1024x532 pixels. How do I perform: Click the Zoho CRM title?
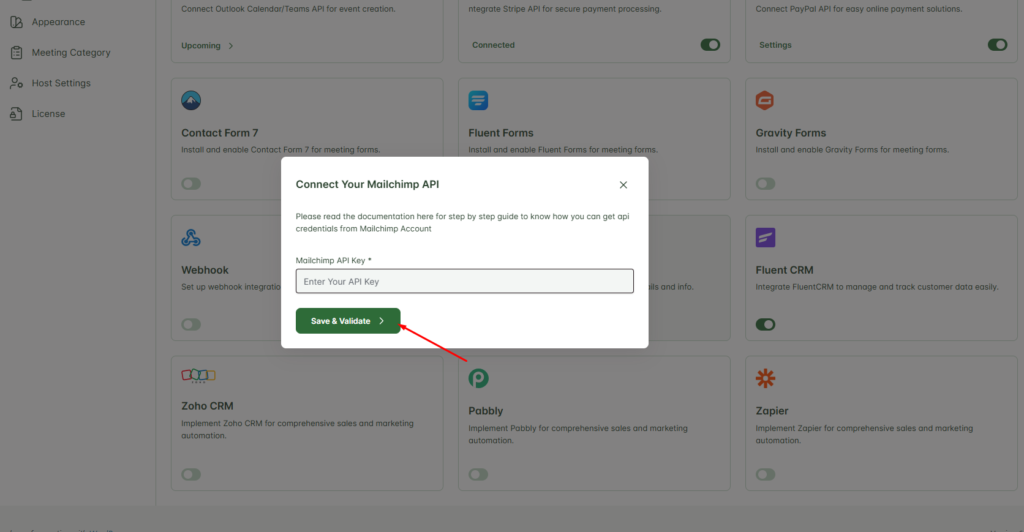click(207, 406)
